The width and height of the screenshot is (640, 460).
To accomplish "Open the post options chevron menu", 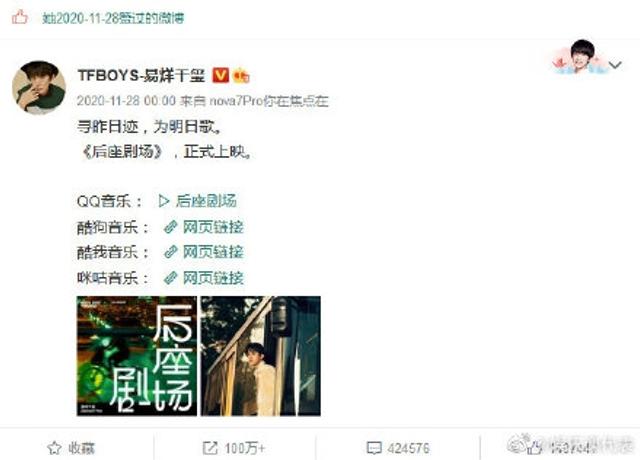I will click(615, 64).
